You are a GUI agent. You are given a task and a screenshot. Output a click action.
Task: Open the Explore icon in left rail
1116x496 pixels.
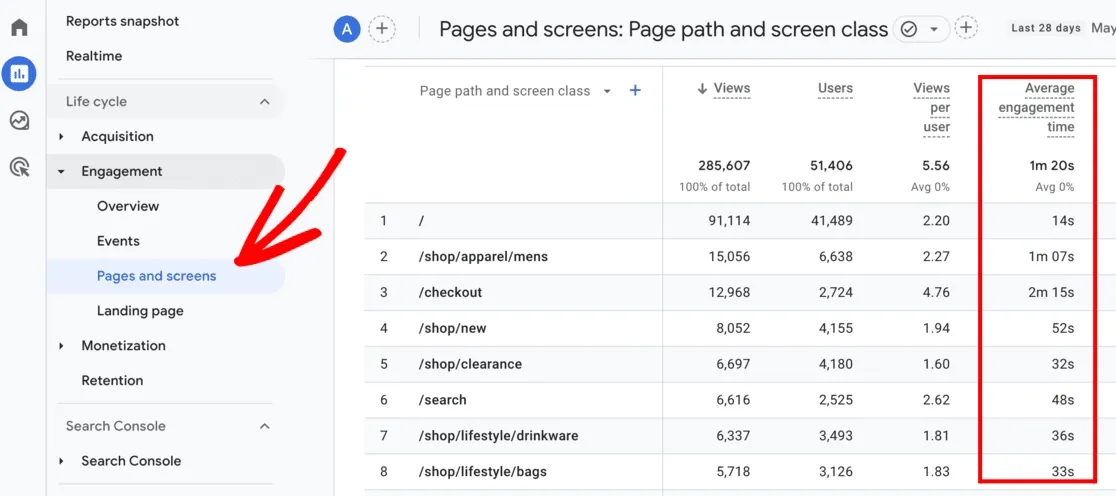[x=19, y=120]
